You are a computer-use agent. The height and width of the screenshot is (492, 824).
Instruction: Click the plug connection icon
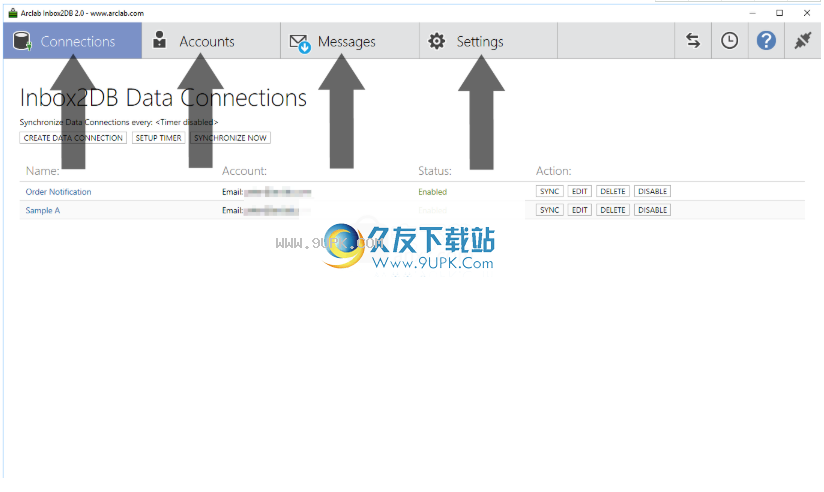click(x=802, y=40)
